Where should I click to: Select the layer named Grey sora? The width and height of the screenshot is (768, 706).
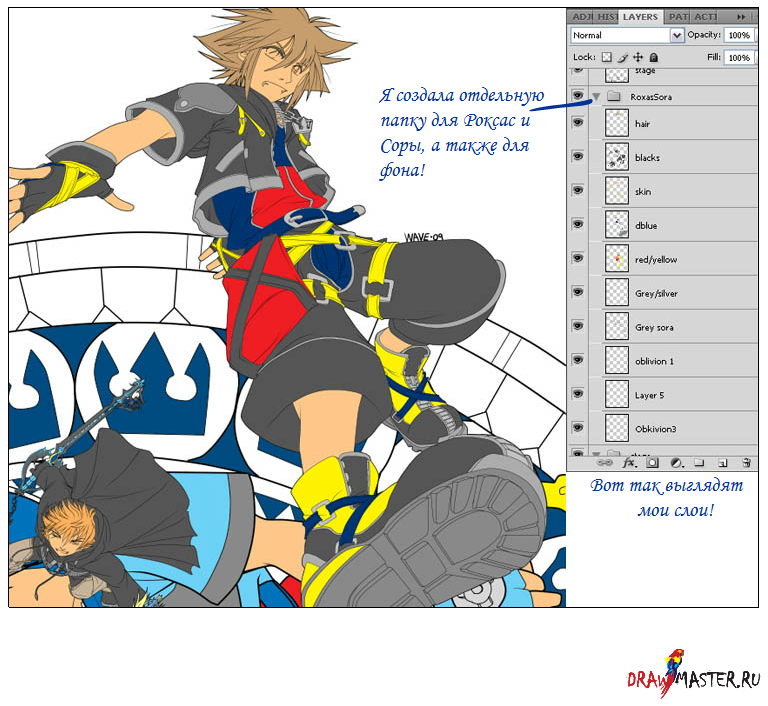tap(654, 327)
